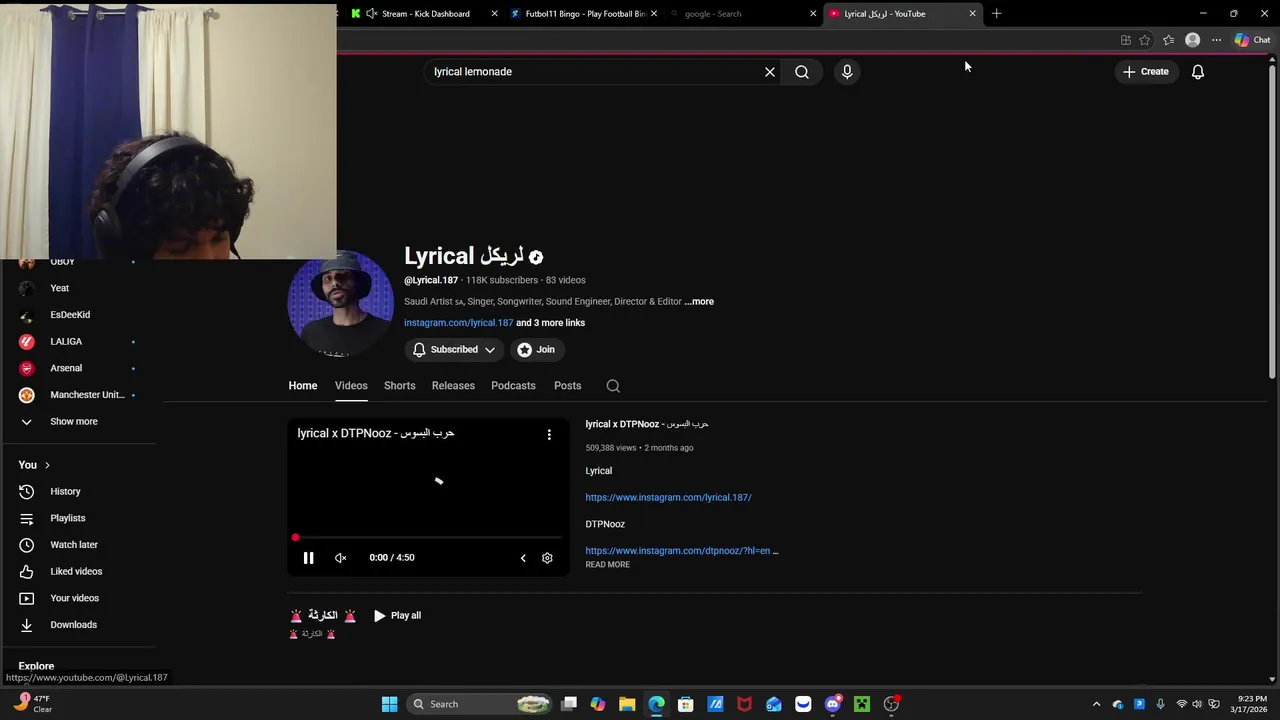Select the Home channel tab

[303, 386]
